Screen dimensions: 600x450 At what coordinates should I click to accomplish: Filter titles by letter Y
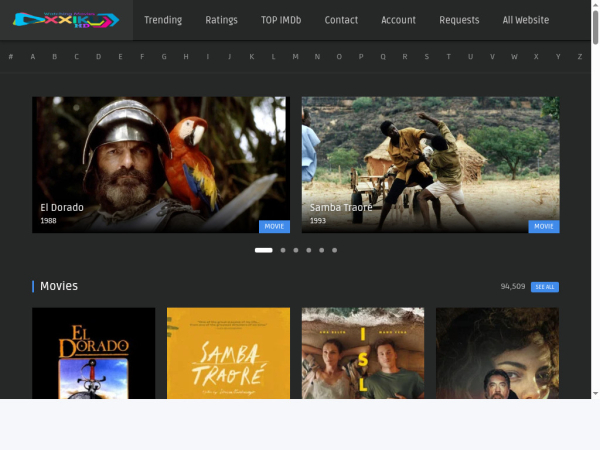tap(558, 57)
